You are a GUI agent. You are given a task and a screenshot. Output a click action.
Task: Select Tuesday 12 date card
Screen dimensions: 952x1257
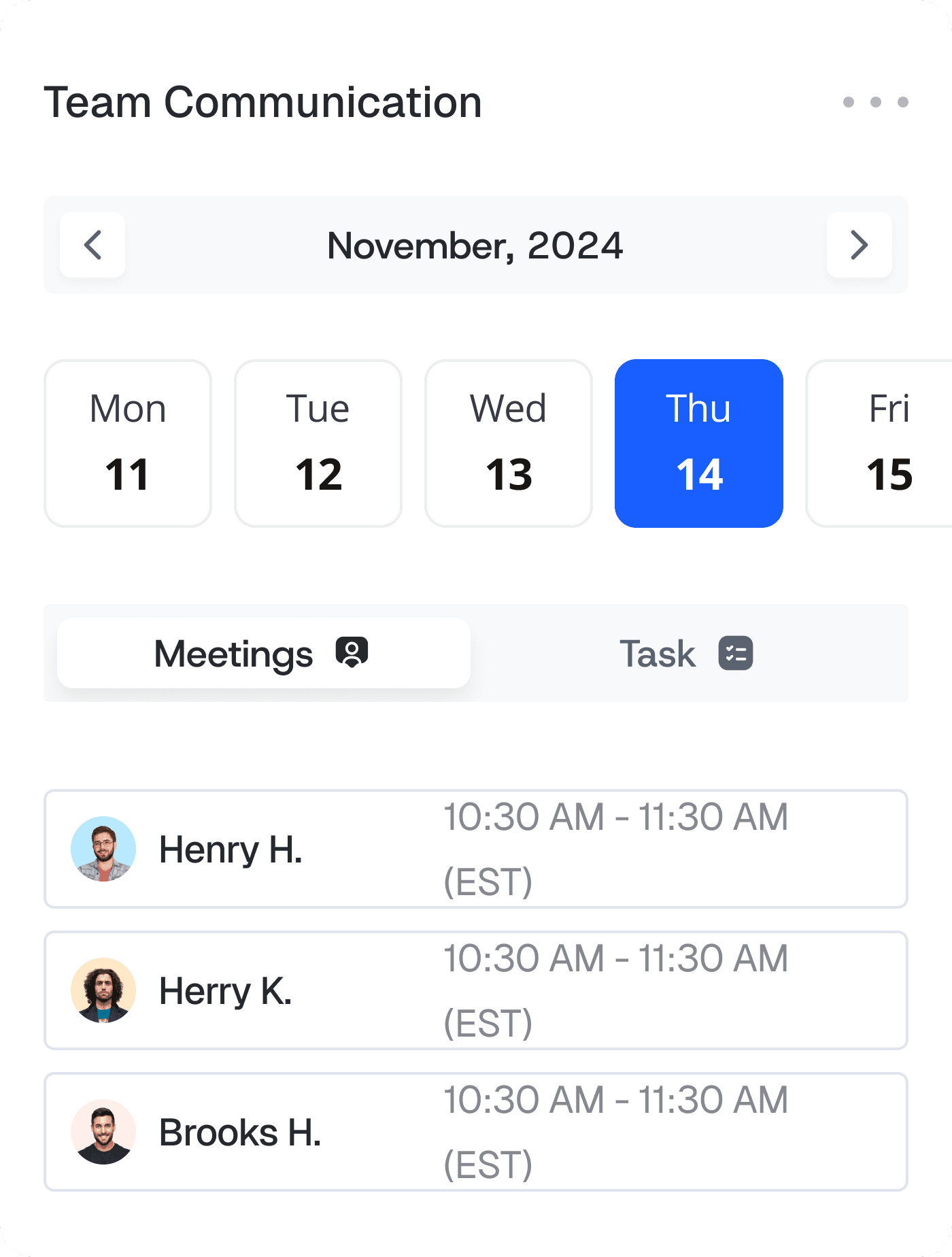pyautogui.click(x=318, y=443)
